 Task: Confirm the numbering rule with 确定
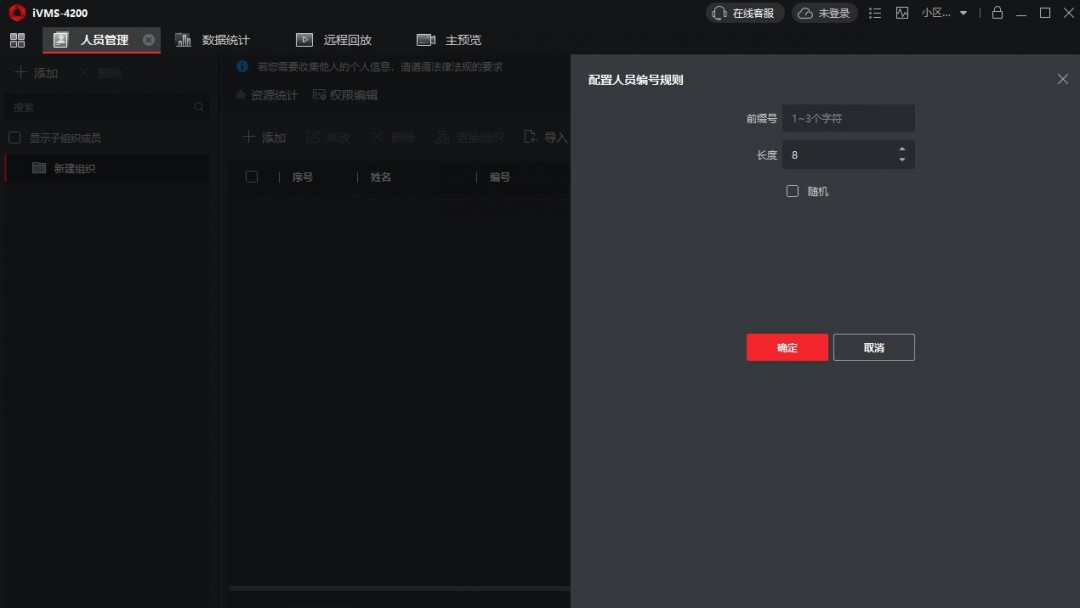pos(786,347)
